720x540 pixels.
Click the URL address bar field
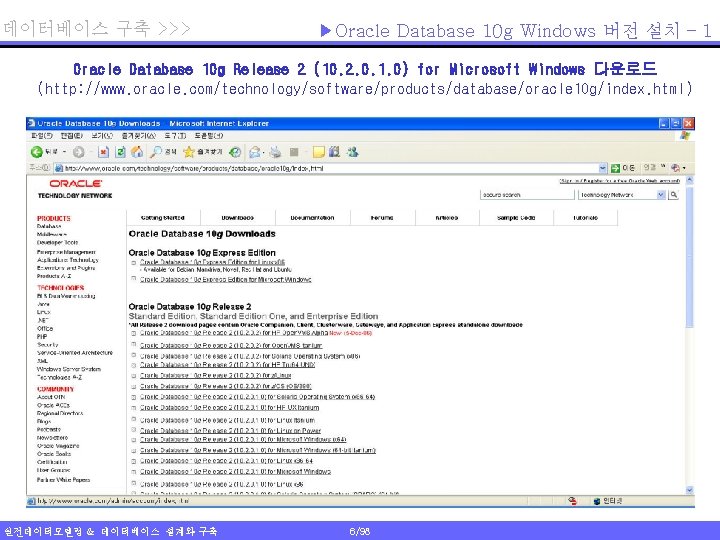tap(331, 169)
